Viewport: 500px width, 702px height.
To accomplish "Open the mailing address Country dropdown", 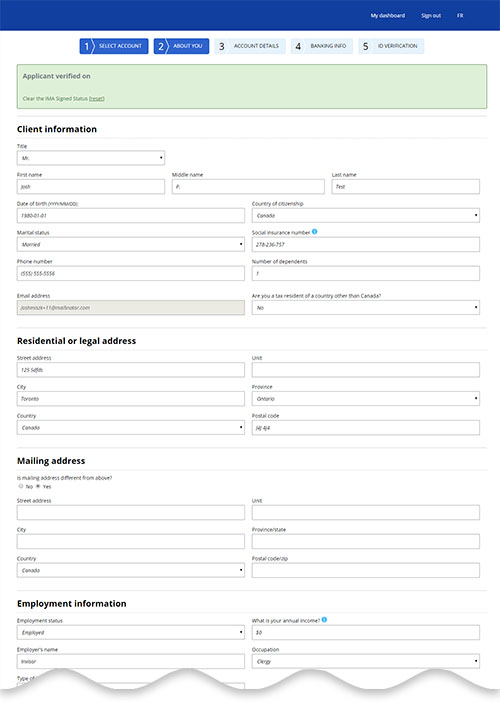I will 131,570.
